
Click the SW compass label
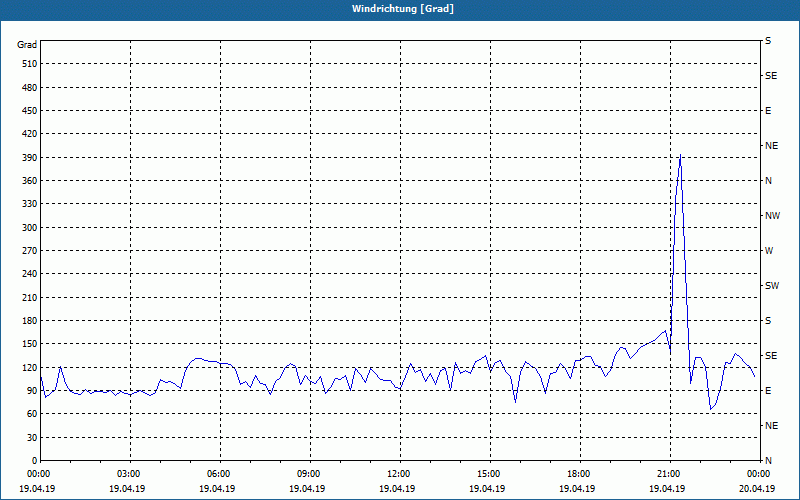tap(772, 286)
